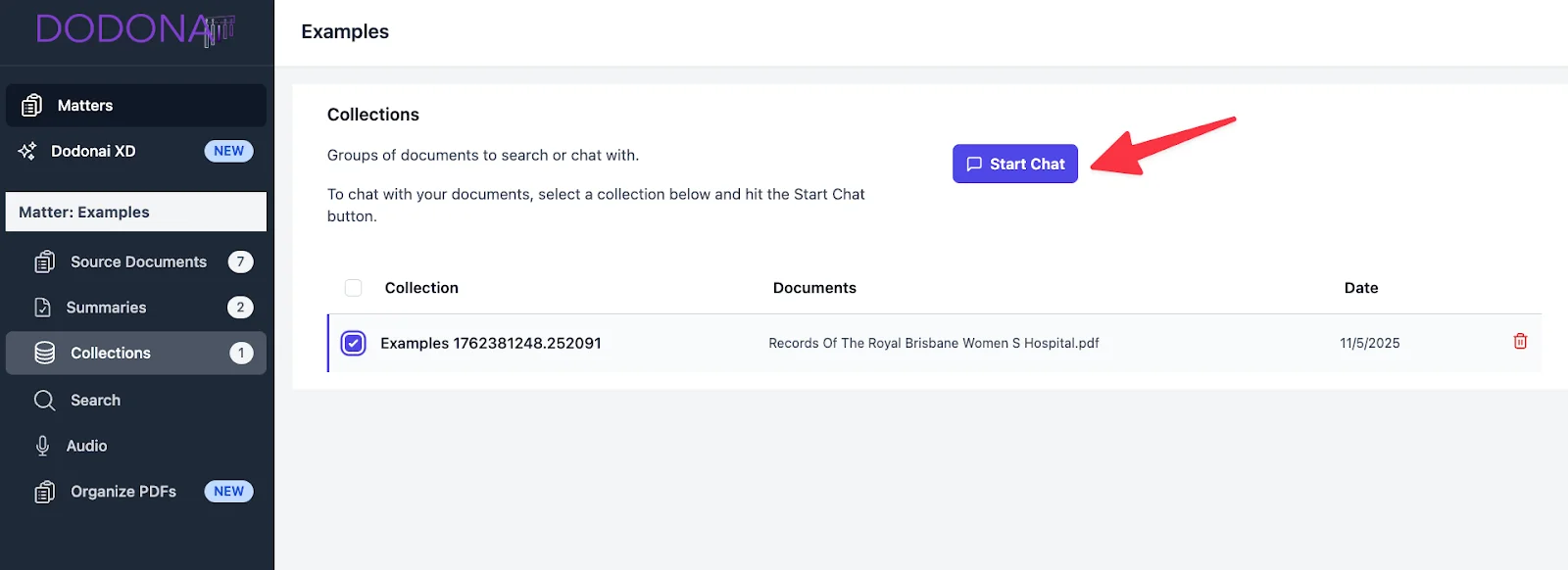Click the Source Documents icon
Screen dimensions: 1568x570
coord(44,261)
